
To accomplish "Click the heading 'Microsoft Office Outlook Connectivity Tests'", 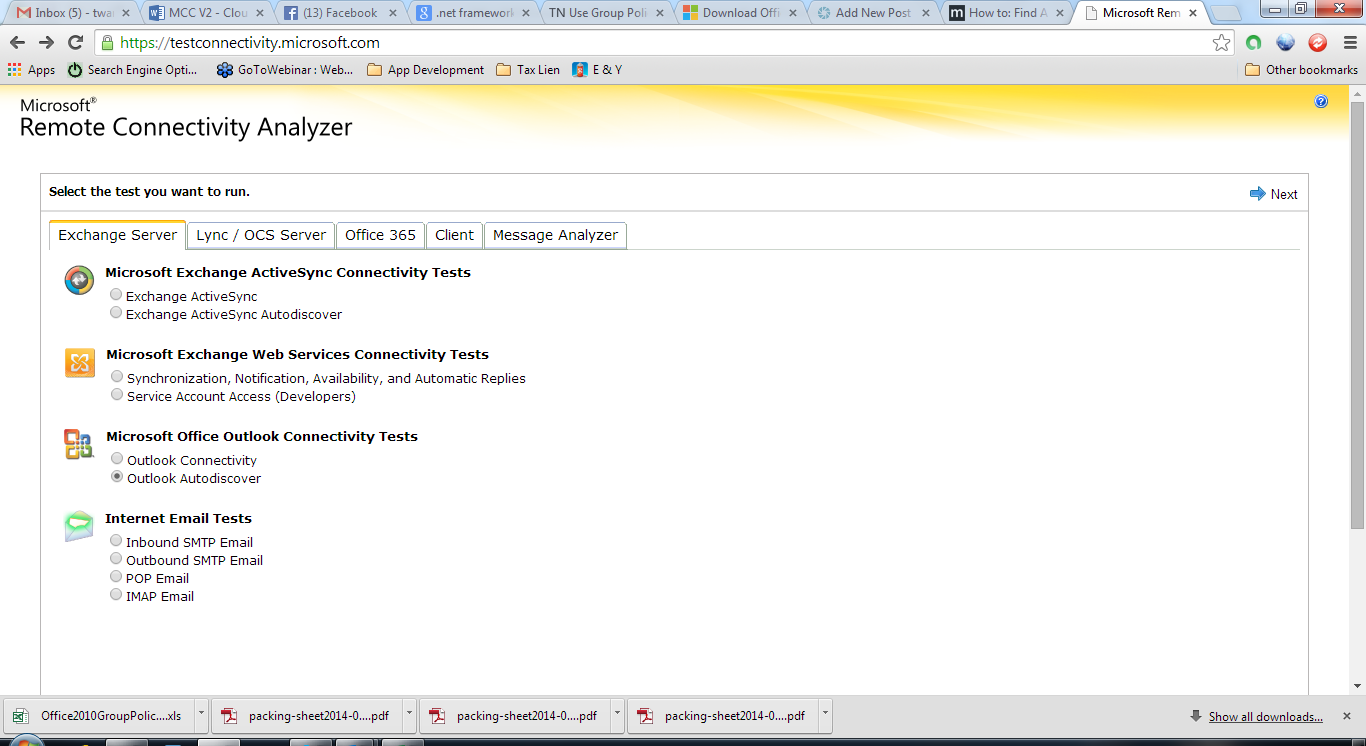I will click(x=262, y=436).
